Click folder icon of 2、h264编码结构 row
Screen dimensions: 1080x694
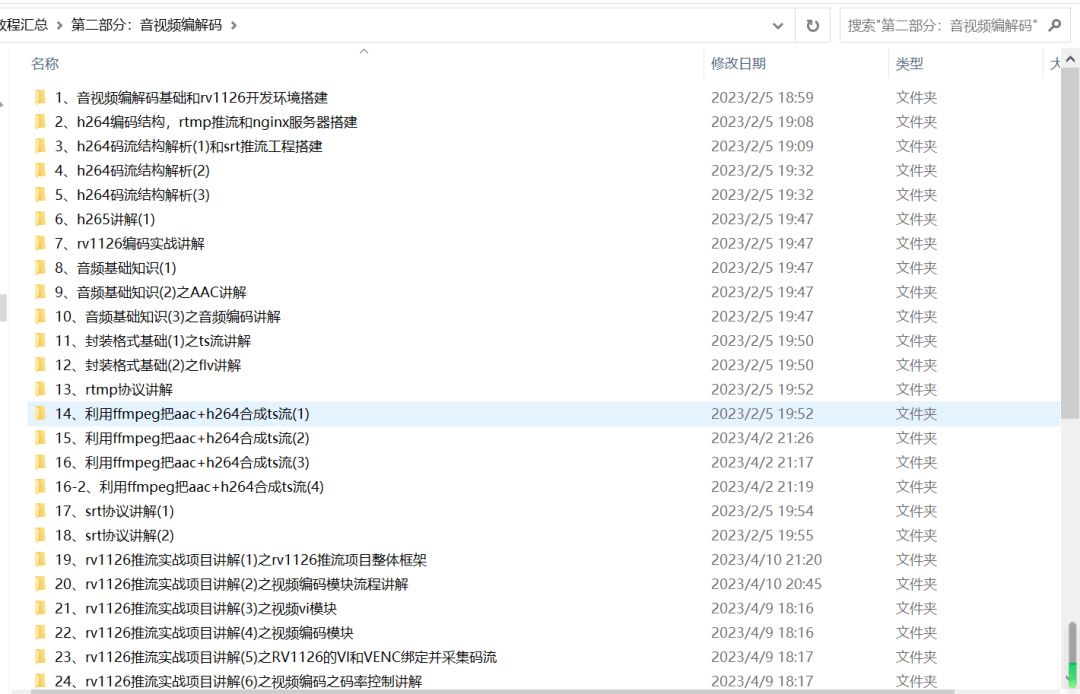click(41, 122)
